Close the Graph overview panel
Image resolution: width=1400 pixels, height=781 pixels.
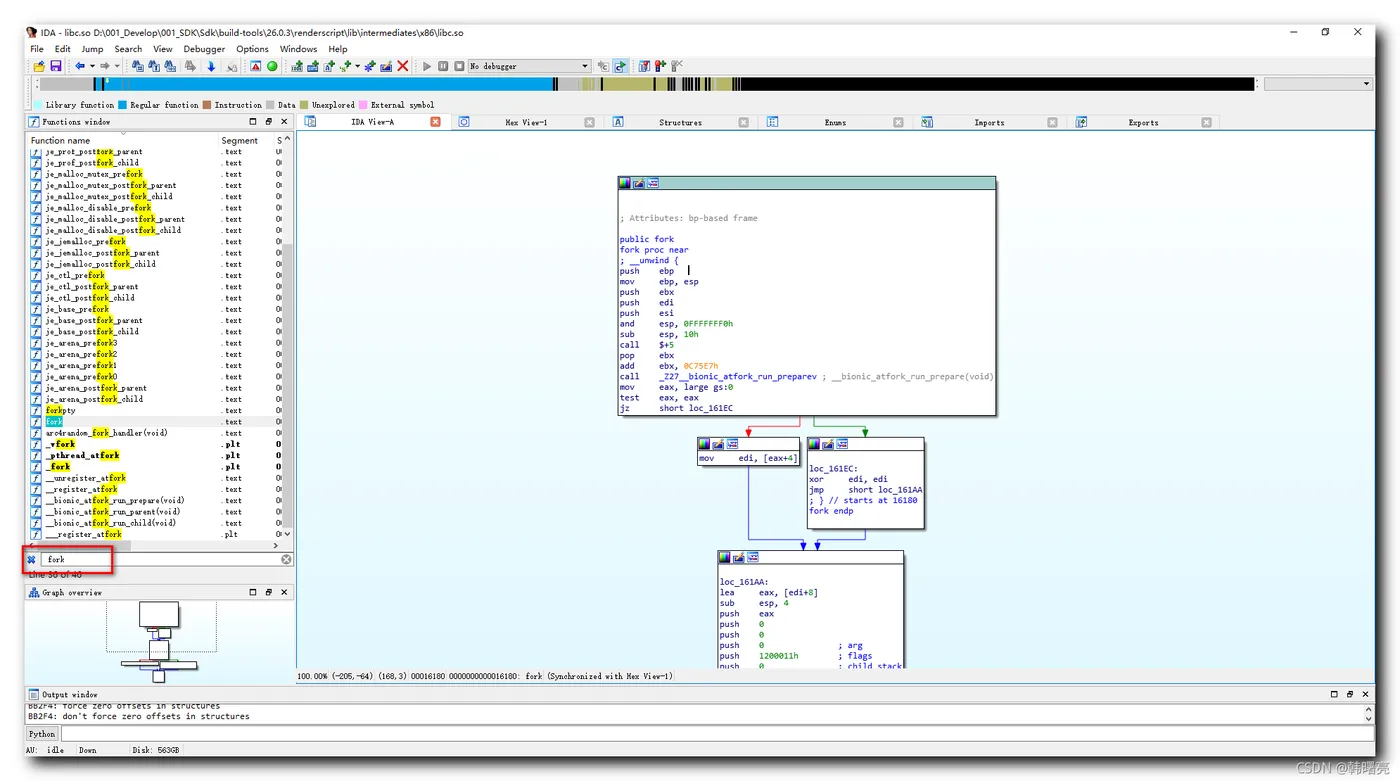284,592
